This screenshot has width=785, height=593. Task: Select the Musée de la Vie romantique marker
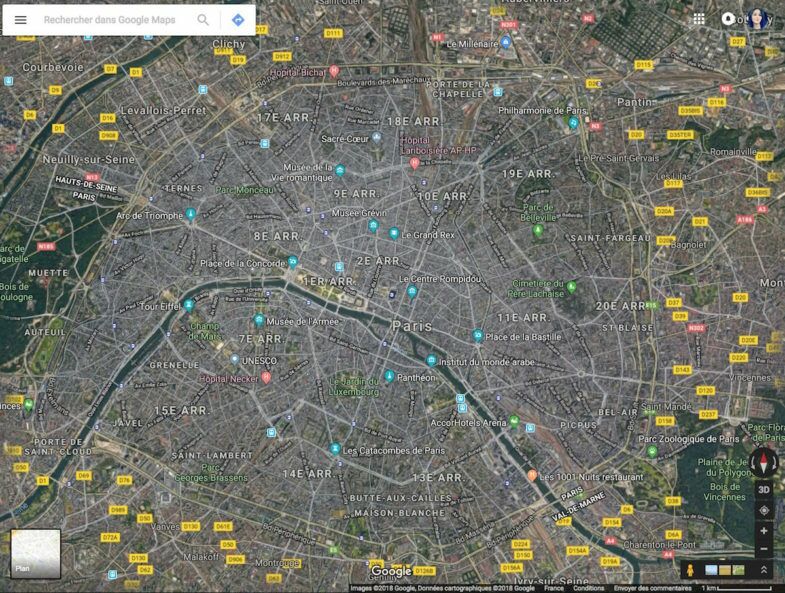tap(340, 170)
